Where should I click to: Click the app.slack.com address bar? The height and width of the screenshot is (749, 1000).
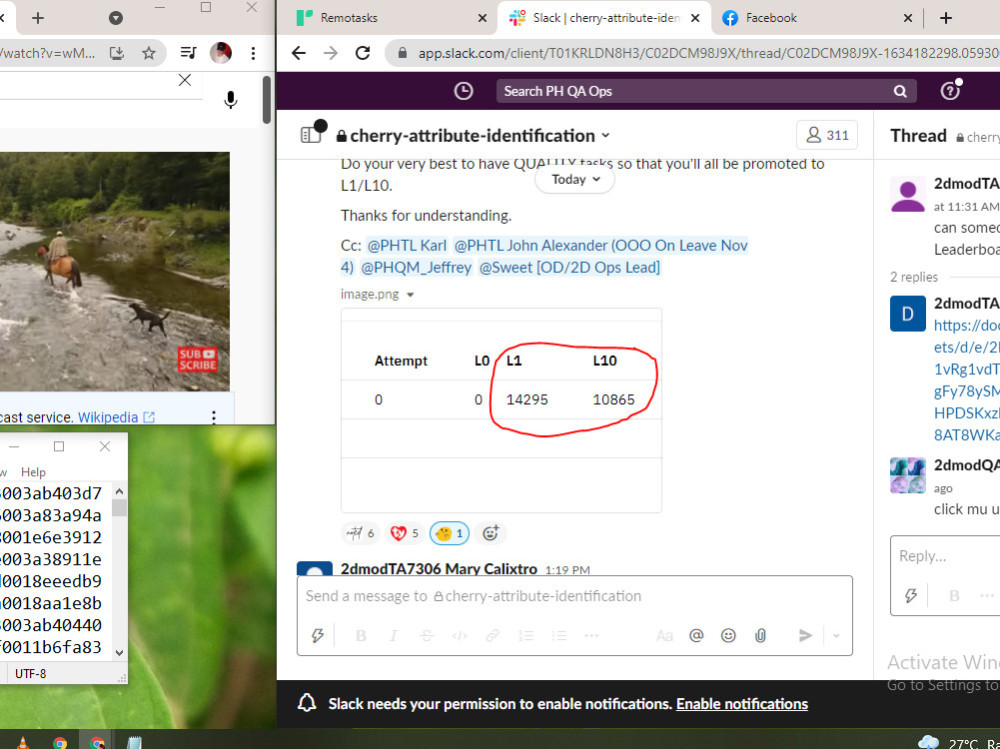point(695,53)
